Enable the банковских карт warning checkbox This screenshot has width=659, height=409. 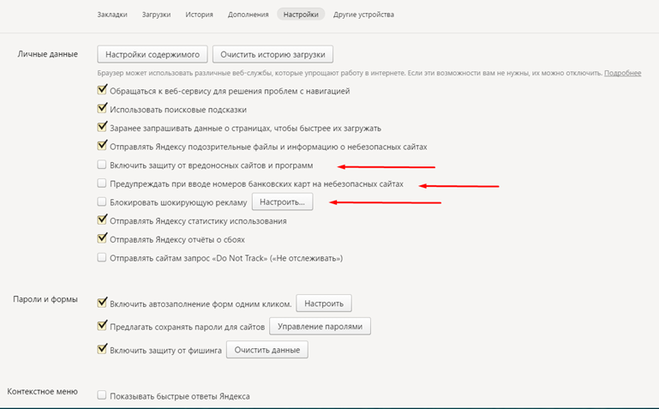(x=102, y=184)
